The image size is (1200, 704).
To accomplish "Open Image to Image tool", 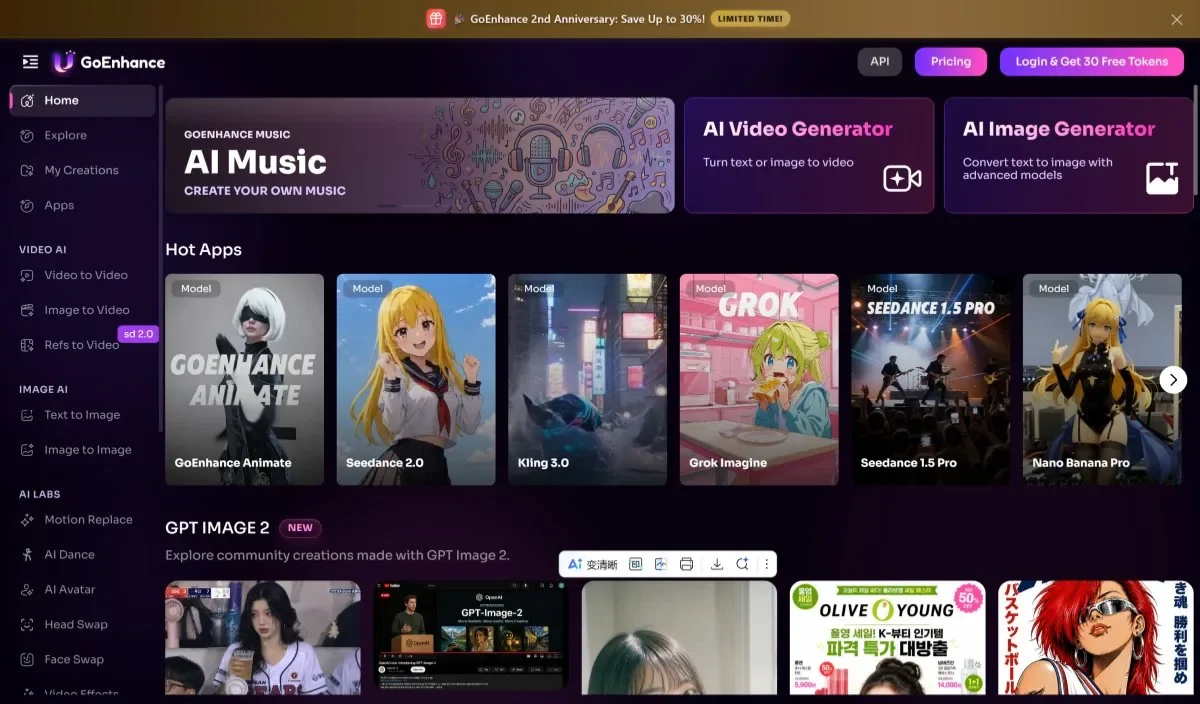I will [83, 450].
